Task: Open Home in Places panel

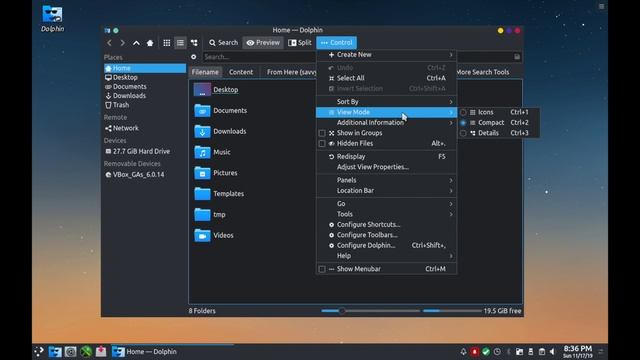Action: (145, 68)
